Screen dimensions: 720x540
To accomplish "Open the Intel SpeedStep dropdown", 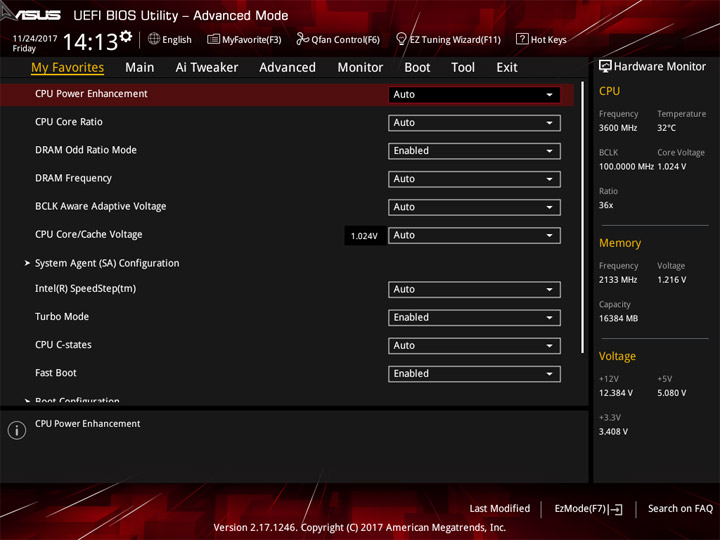I will pos(474,290).
